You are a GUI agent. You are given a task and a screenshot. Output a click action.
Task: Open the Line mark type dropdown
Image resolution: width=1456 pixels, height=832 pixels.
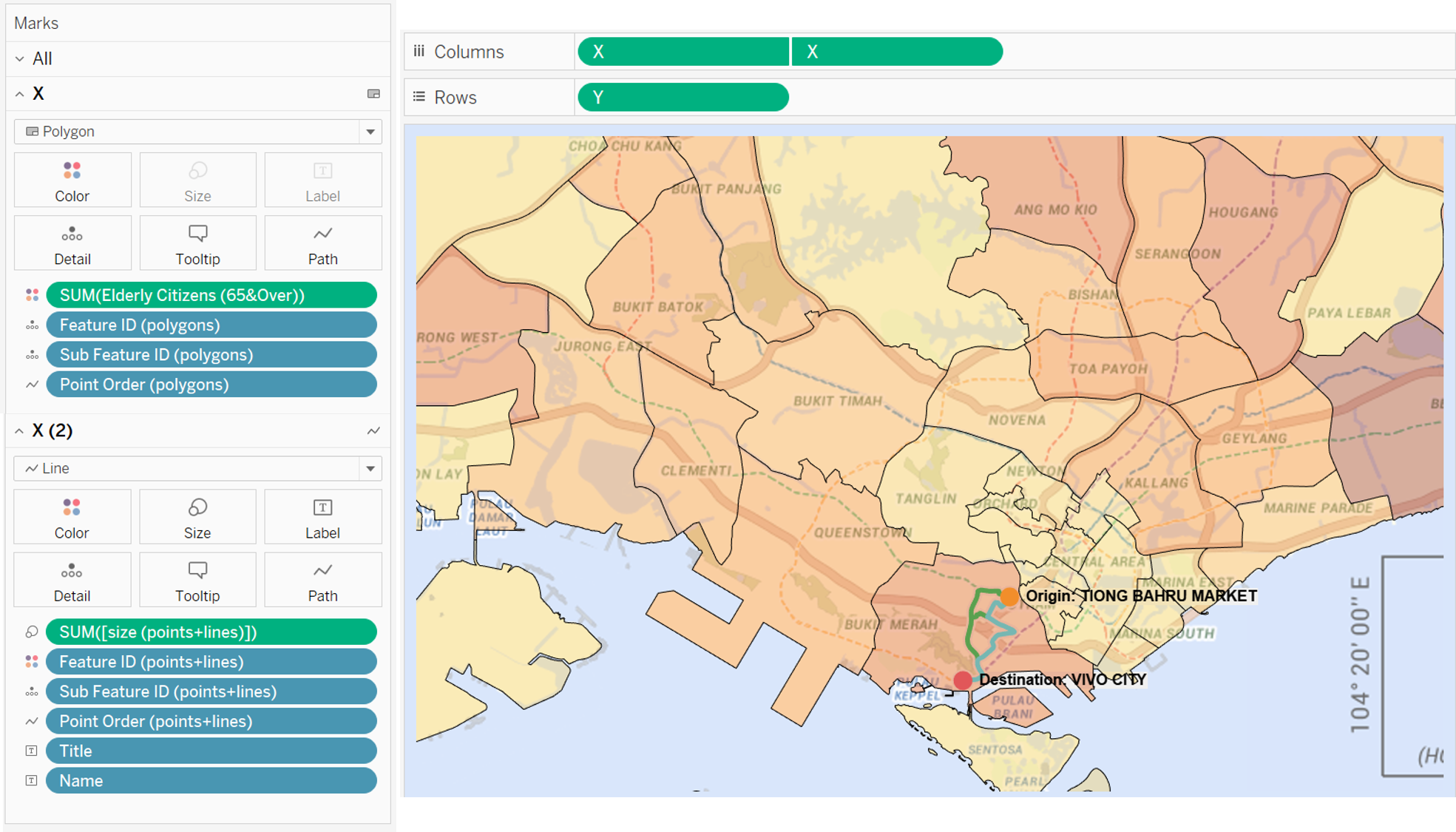(370, 468)
